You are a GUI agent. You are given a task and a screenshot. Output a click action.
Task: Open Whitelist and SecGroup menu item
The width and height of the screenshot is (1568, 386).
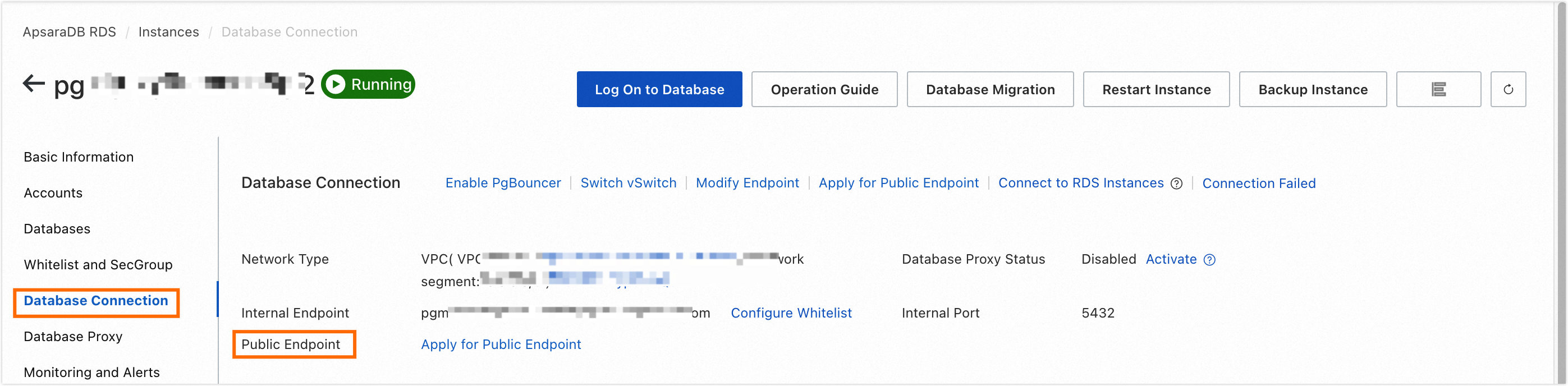pos(98,265)
